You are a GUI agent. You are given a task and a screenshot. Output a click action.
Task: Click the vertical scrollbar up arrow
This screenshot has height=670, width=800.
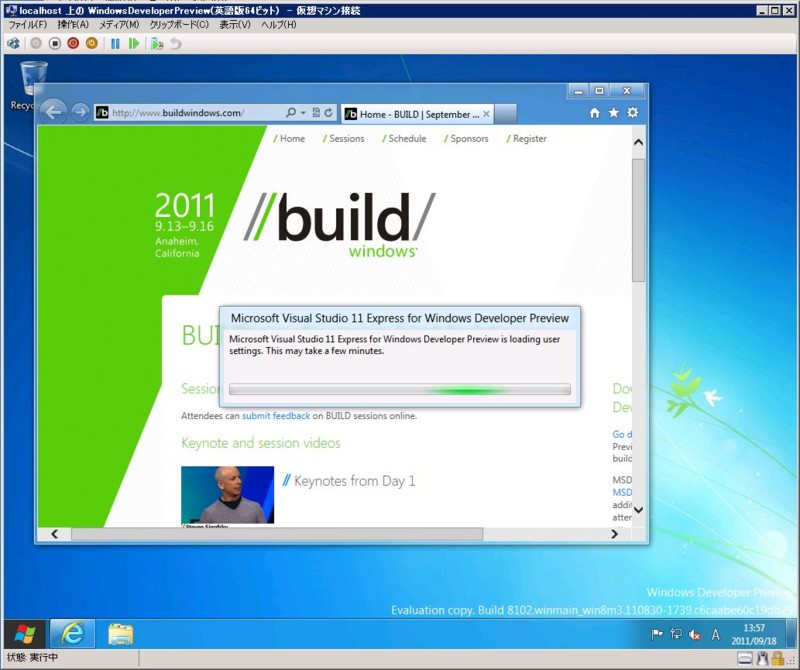pos(638,142)
